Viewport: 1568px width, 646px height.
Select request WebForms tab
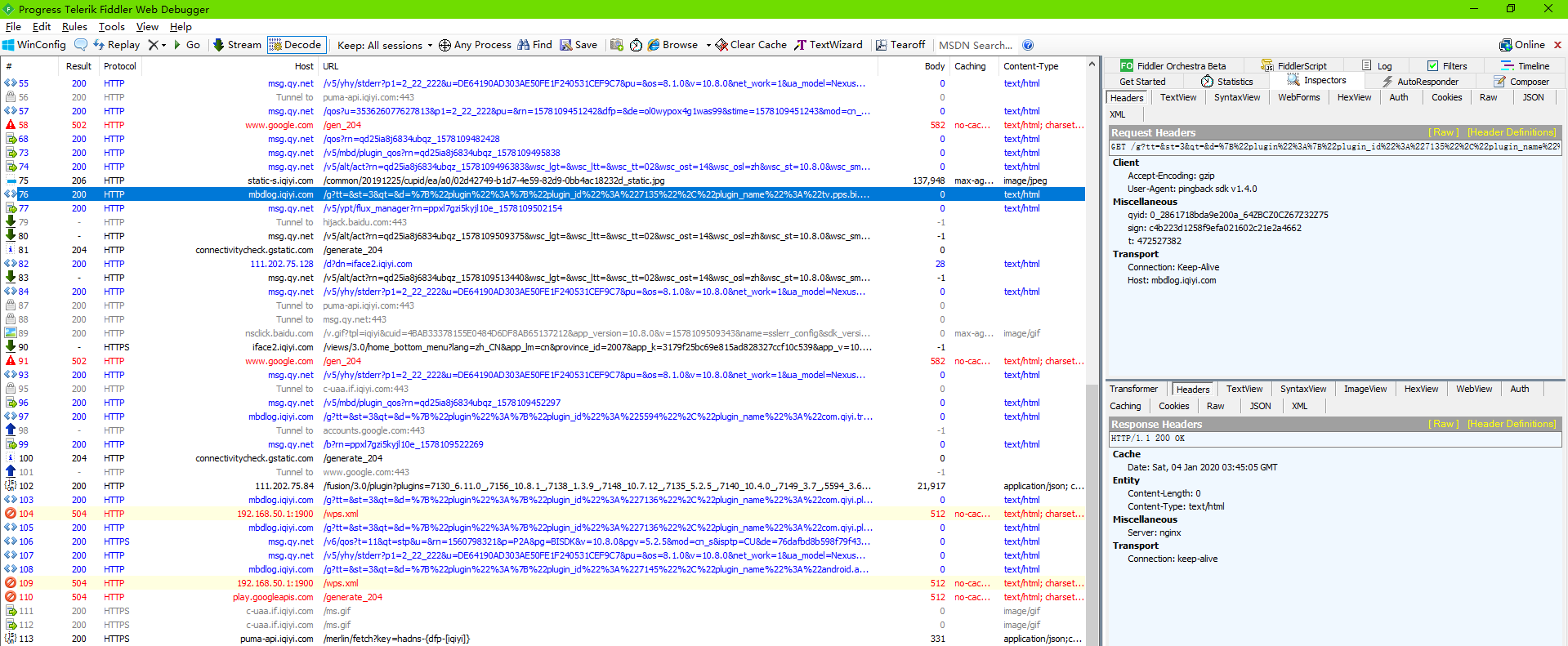(x=1298, y=97)
